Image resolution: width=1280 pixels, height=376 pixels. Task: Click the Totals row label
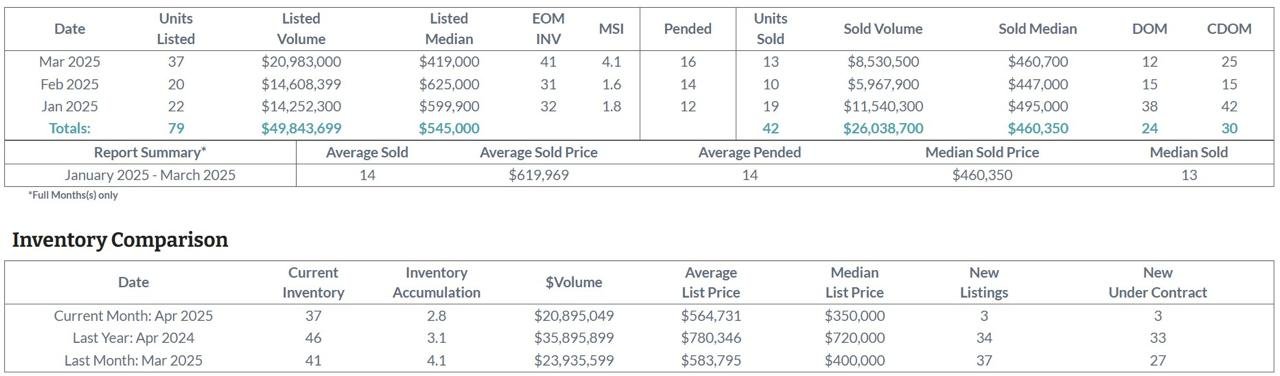pyautogui.click(x=70, y=128)
